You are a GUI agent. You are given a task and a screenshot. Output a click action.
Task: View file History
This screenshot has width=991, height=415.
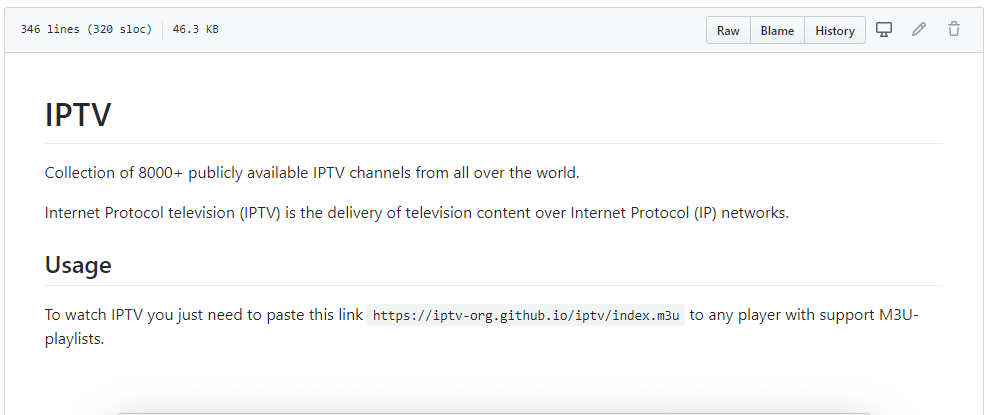(x=834, y=31)
